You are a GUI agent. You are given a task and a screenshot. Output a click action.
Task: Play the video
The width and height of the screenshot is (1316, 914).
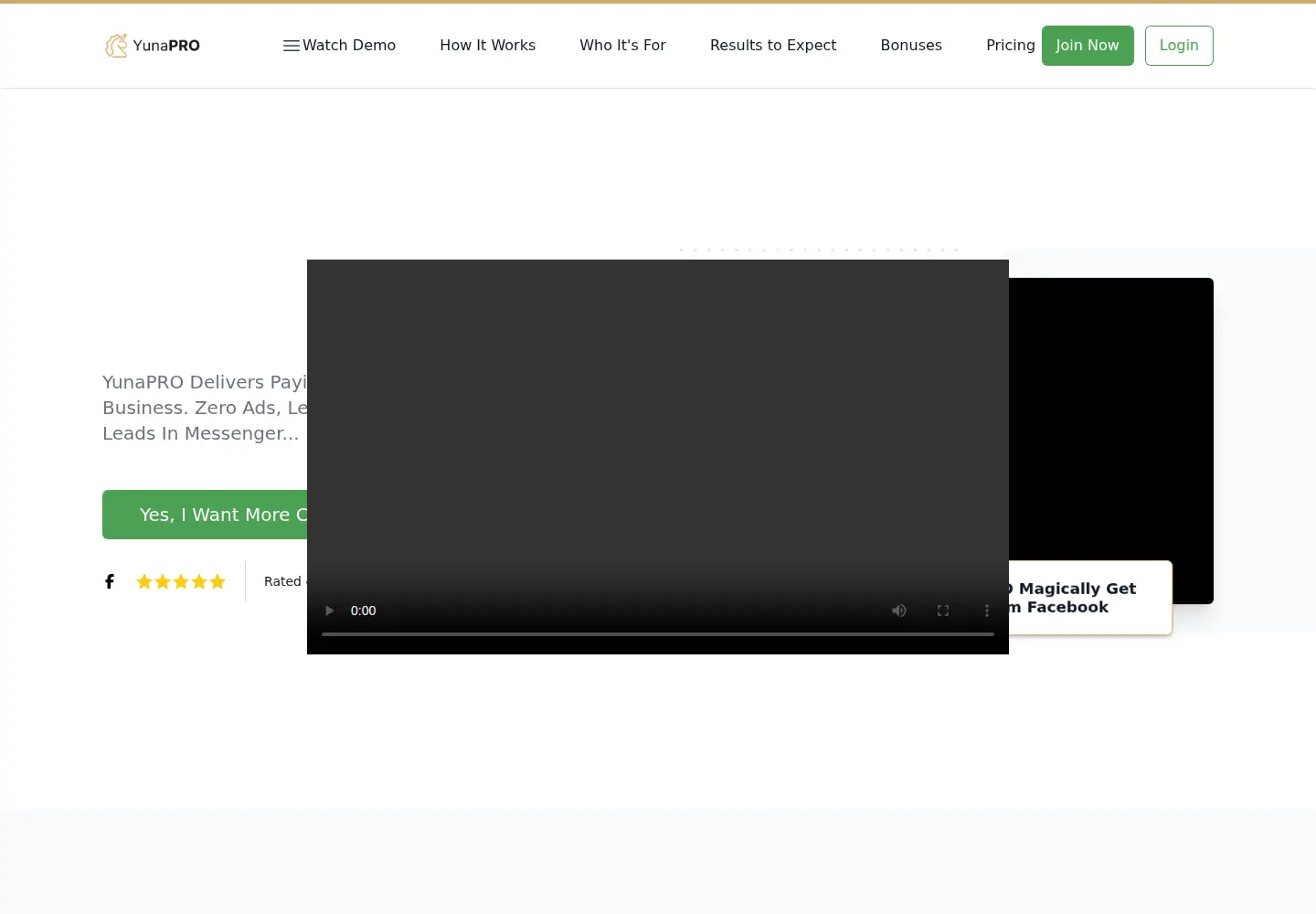tap(330, 611)
